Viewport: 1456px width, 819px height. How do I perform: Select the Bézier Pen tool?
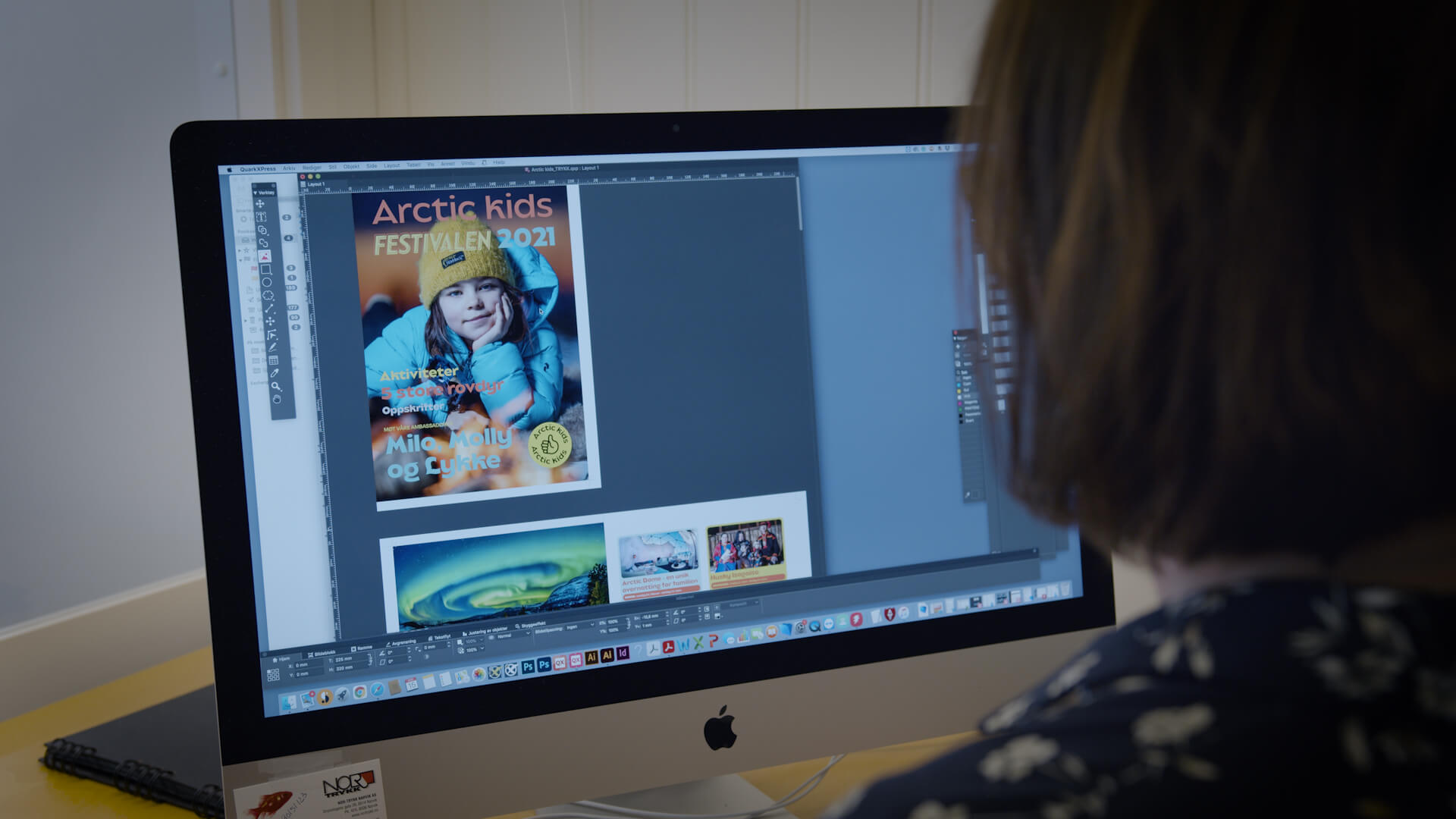(x=271, y=334)
